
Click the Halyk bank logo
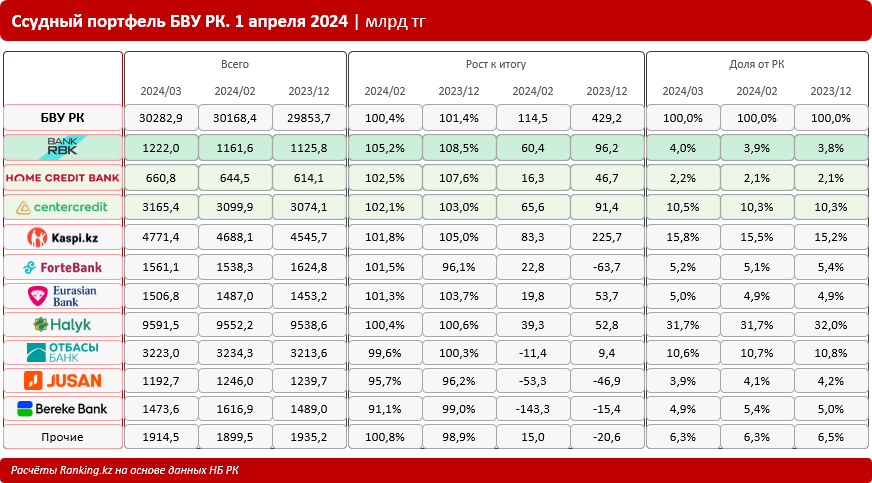coord(62,325)
